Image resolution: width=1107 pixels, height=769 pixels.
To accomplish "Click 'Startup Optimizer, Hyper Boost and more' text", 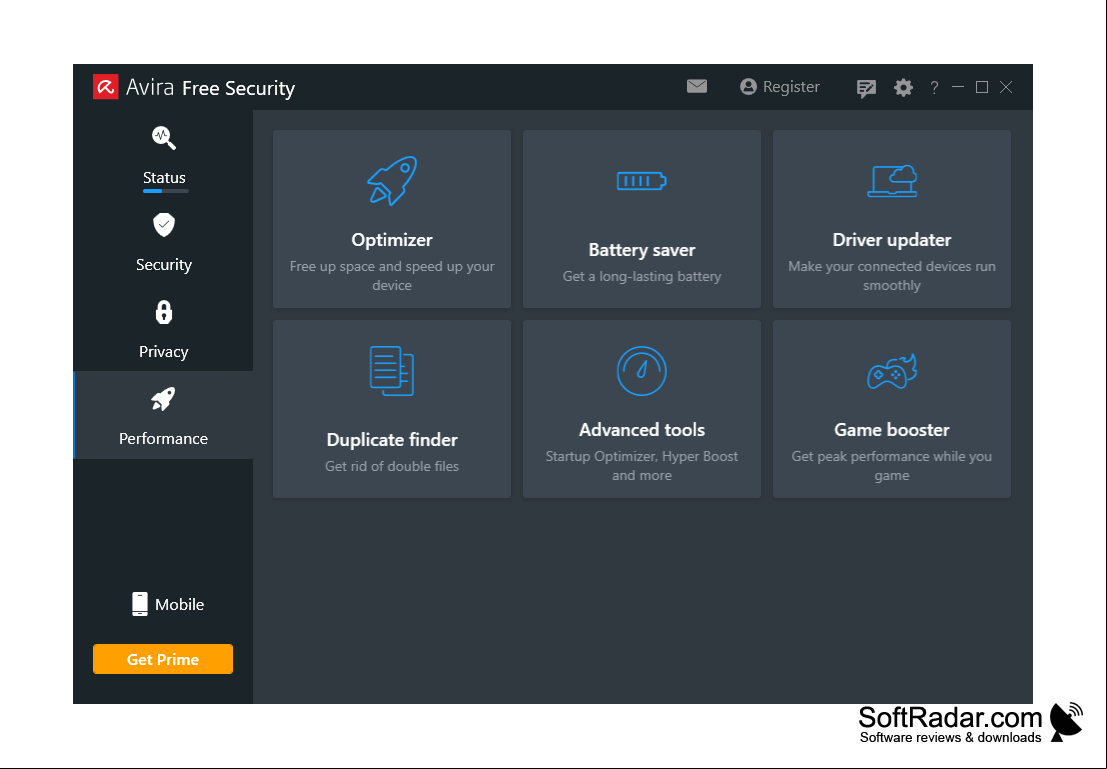I will coord(642,465).
